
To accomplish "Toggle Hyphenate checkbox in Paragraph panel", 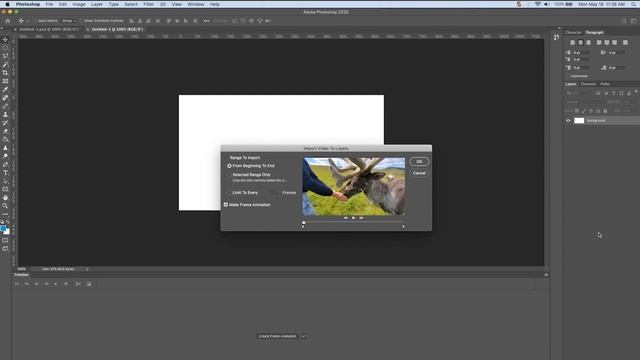I will 568,76.
